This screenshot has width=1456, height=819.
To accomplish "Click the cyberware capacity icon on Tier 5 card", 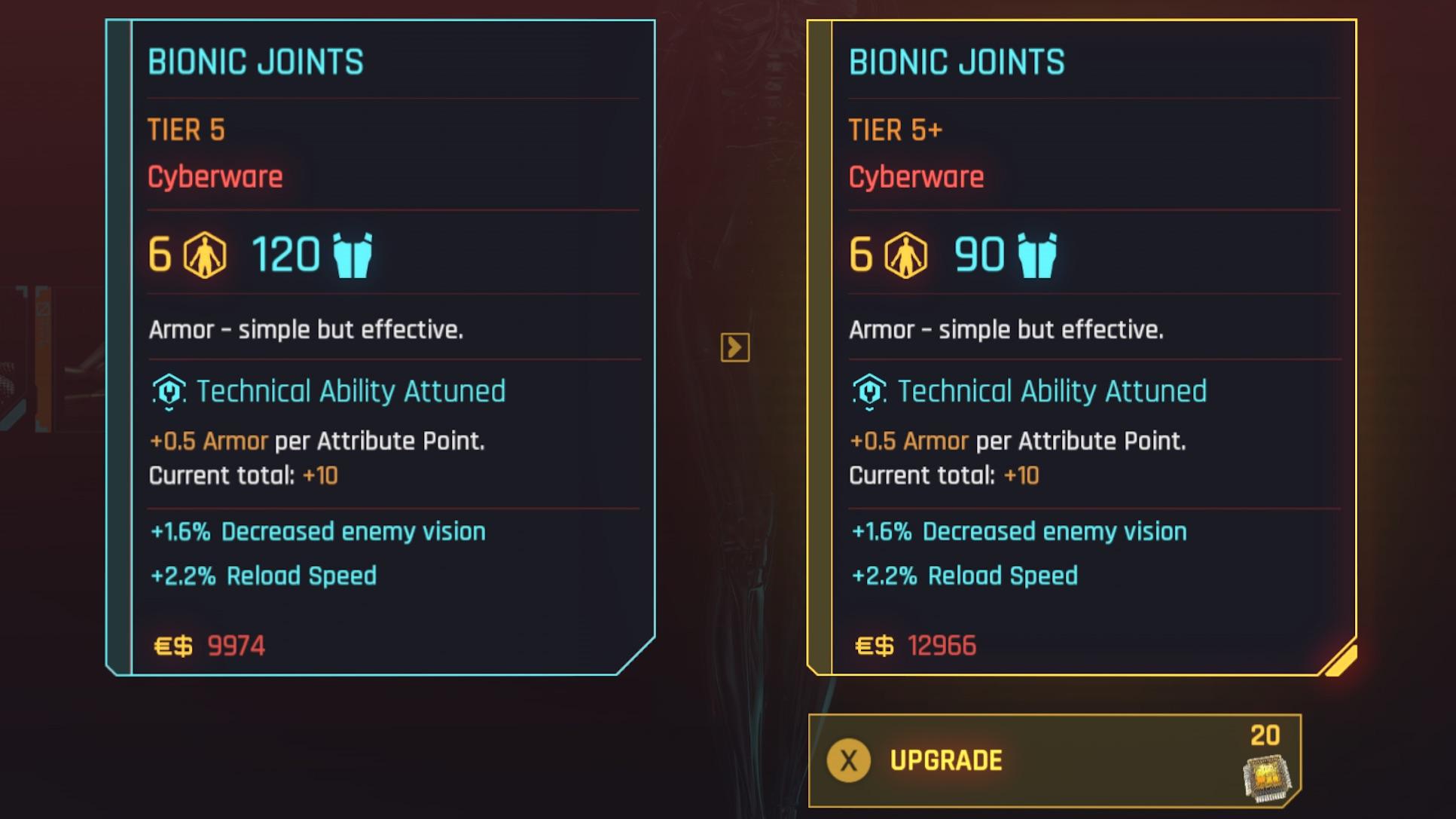I will tap(205, 255).
